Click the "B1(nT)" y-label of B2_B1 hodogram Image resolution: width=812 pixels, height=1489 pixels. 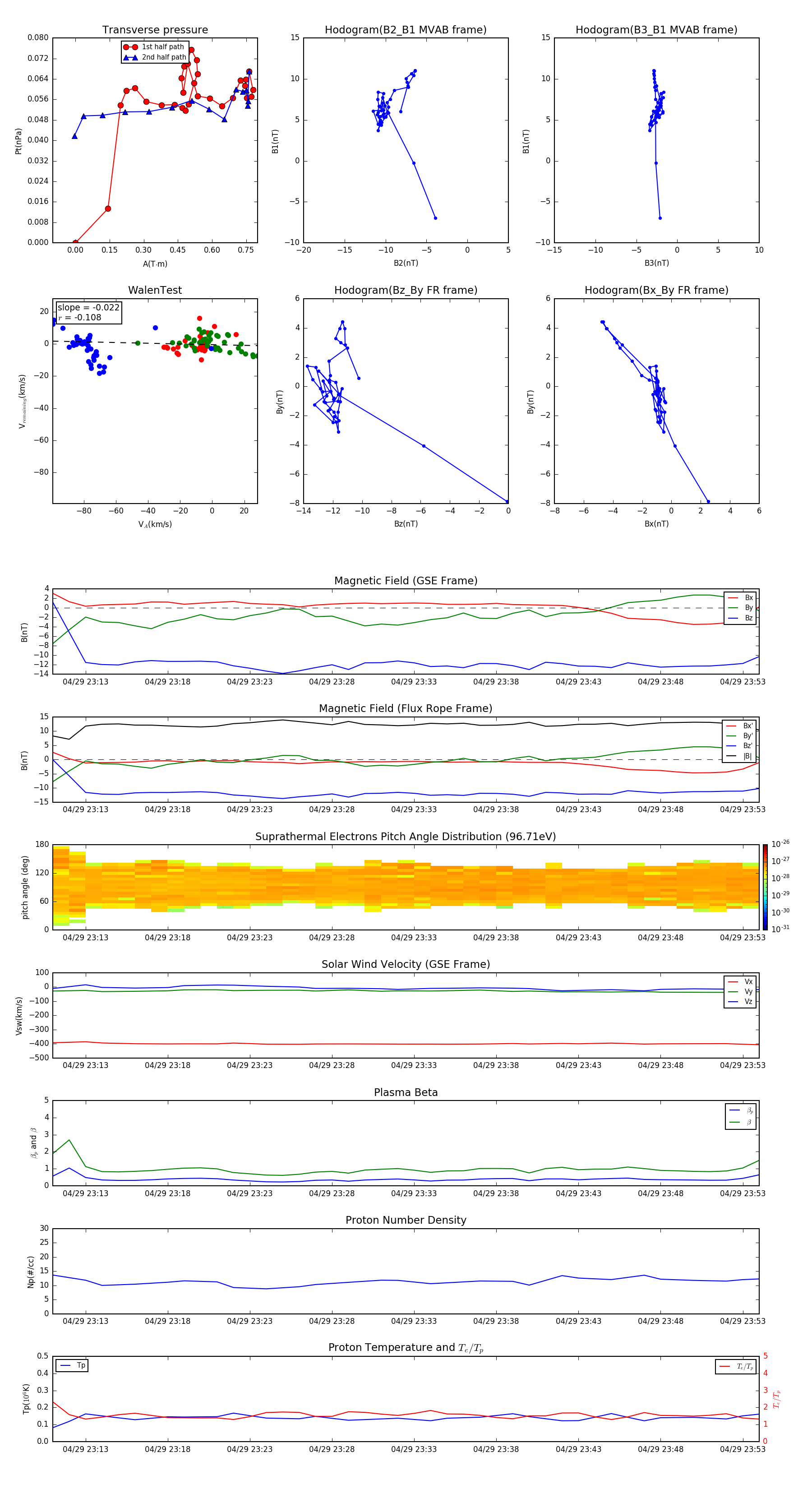[x=275, y=141]
